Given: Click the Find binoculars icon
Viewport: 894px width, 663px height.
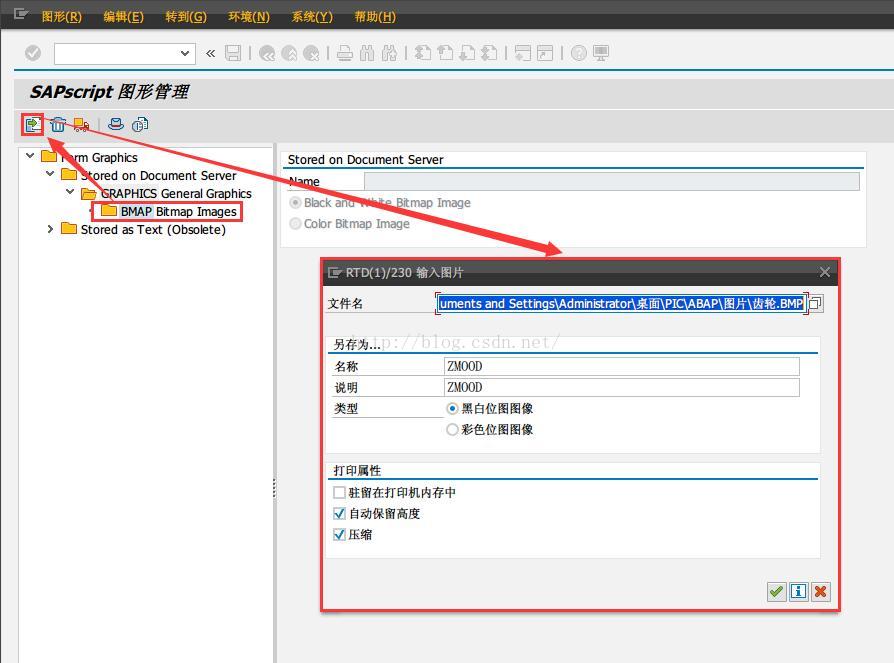Looking at the screenshot, I should click(367, 53).
